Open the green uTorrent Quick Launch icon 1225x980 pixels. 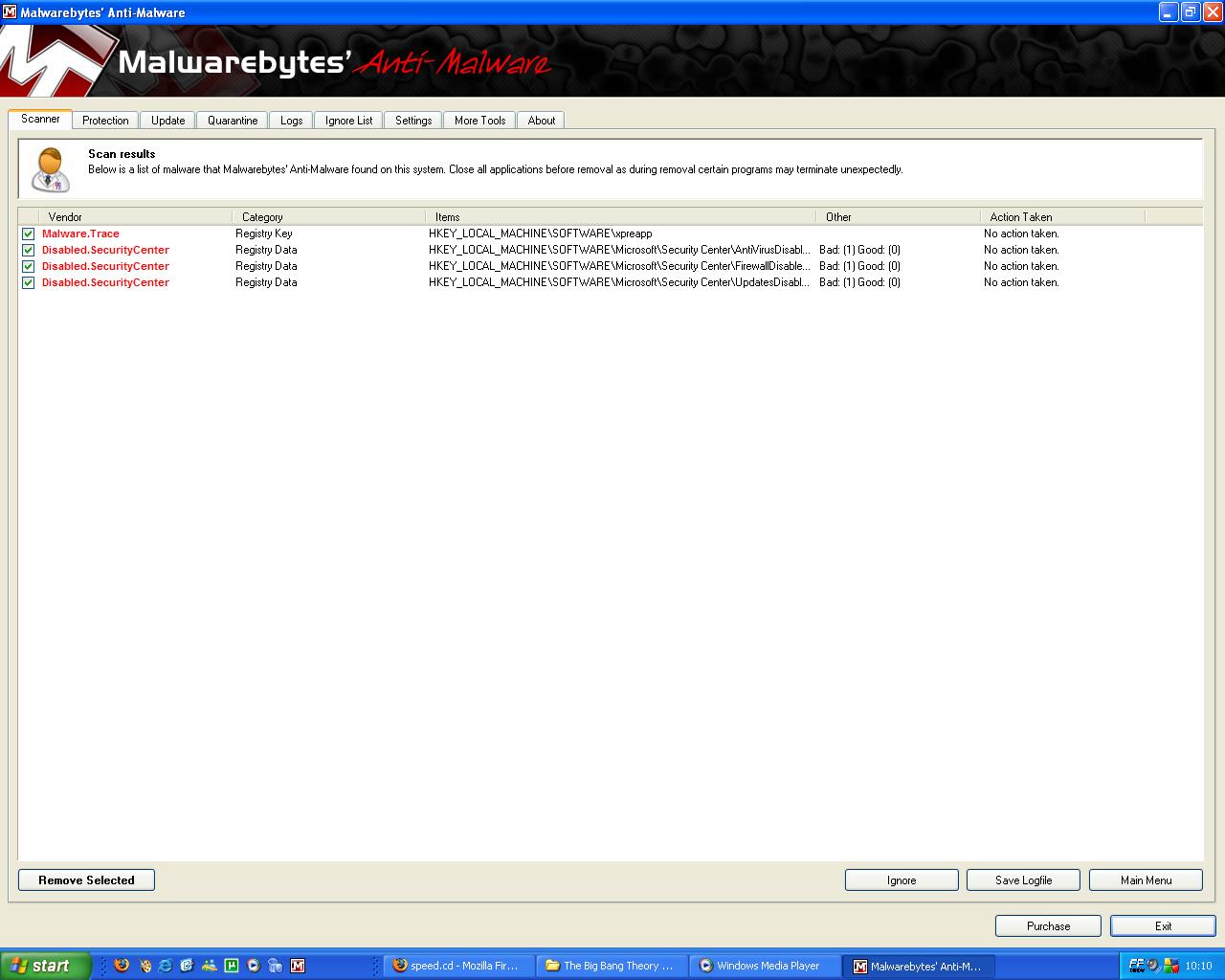tap(231, 966)
